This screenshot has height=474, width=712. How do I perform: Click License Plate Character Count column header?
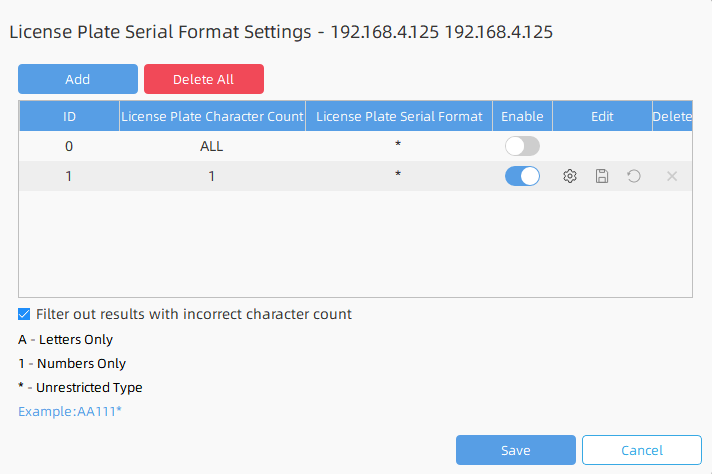pos(212,116)
